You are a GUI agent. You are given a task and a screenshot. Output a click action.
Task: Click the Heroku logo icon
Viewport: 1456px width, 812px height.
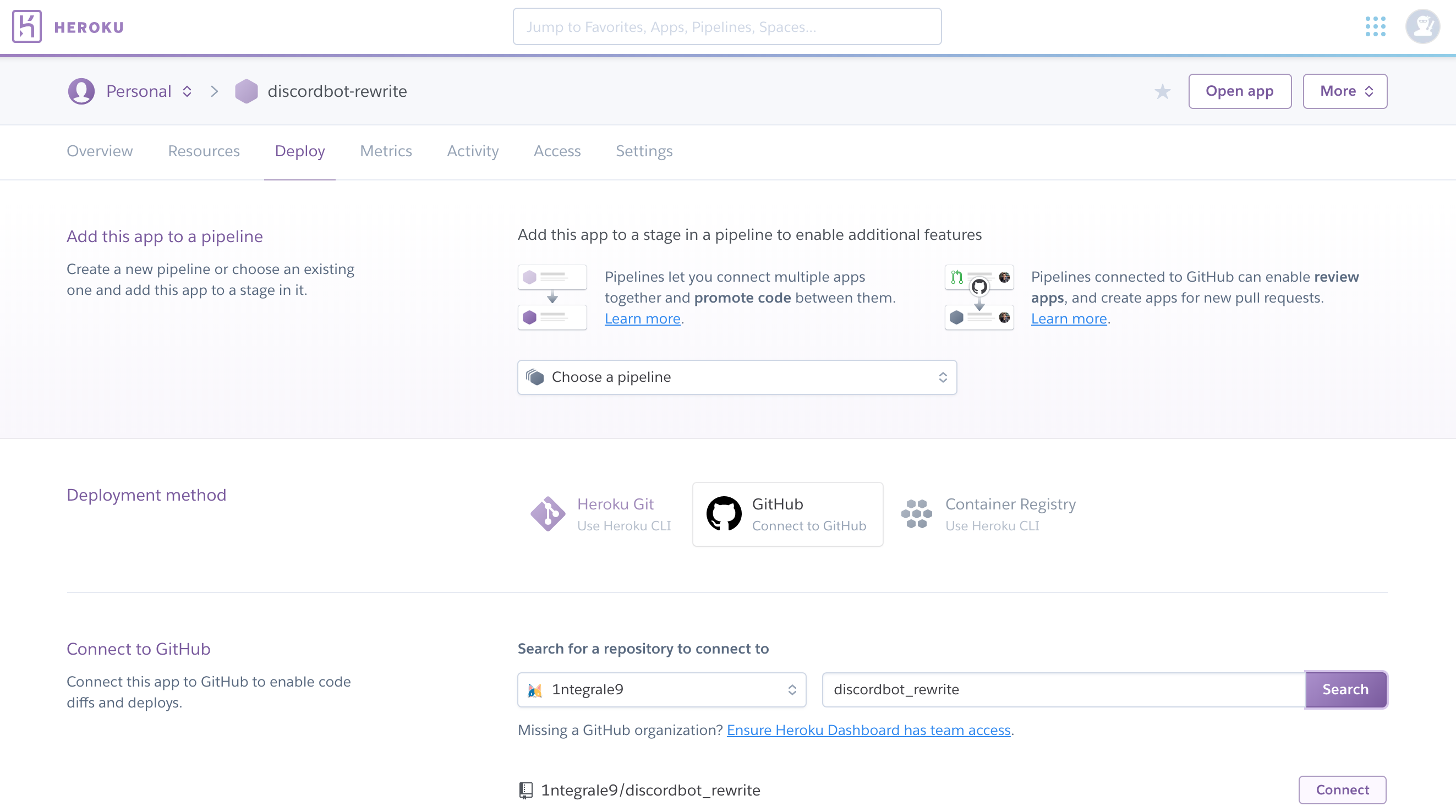point(26,26)
